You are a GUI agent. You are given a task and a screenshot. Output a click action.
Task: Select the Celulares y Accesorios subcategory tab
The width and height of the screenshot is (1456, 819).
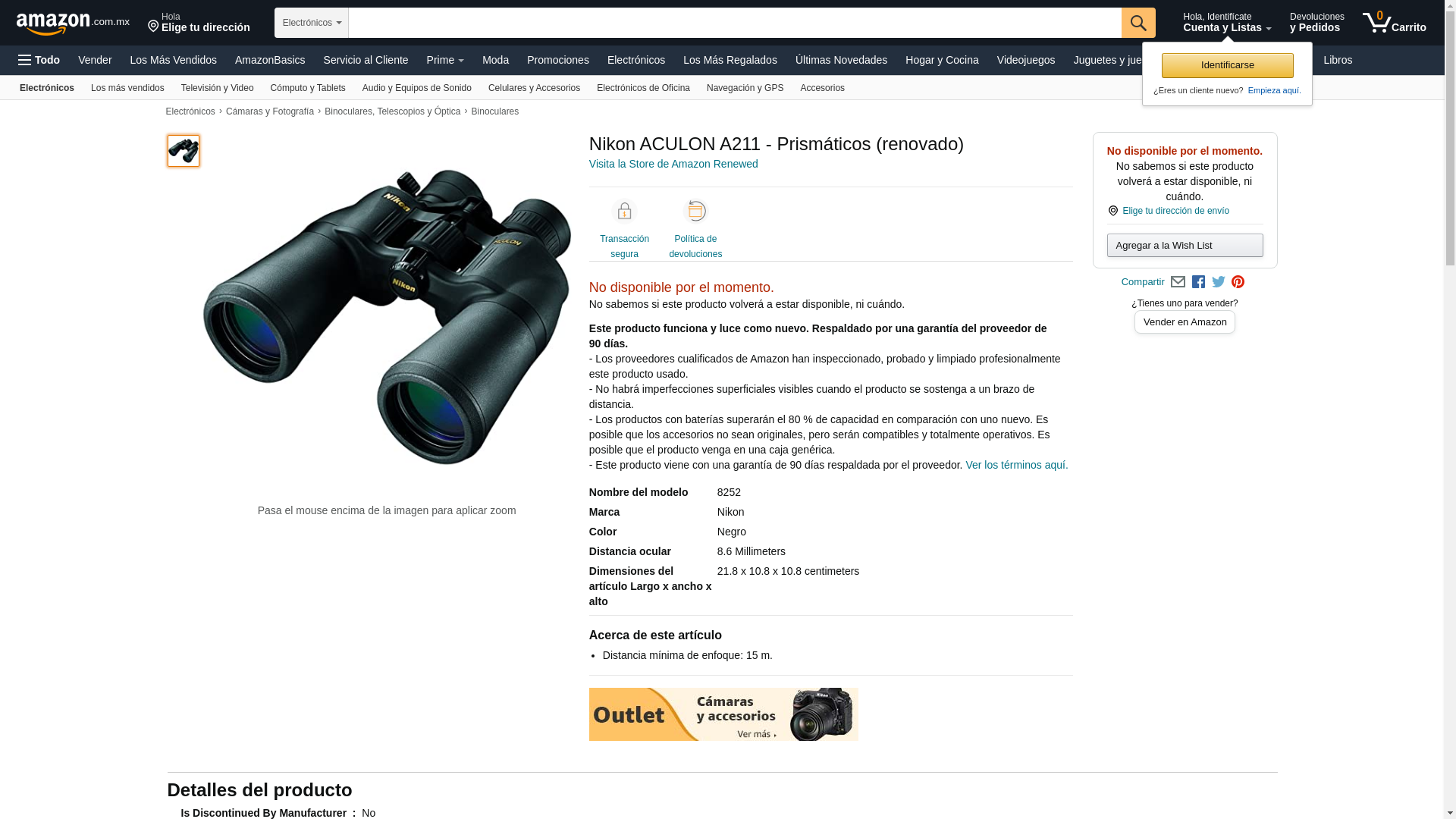pos(534,88)
